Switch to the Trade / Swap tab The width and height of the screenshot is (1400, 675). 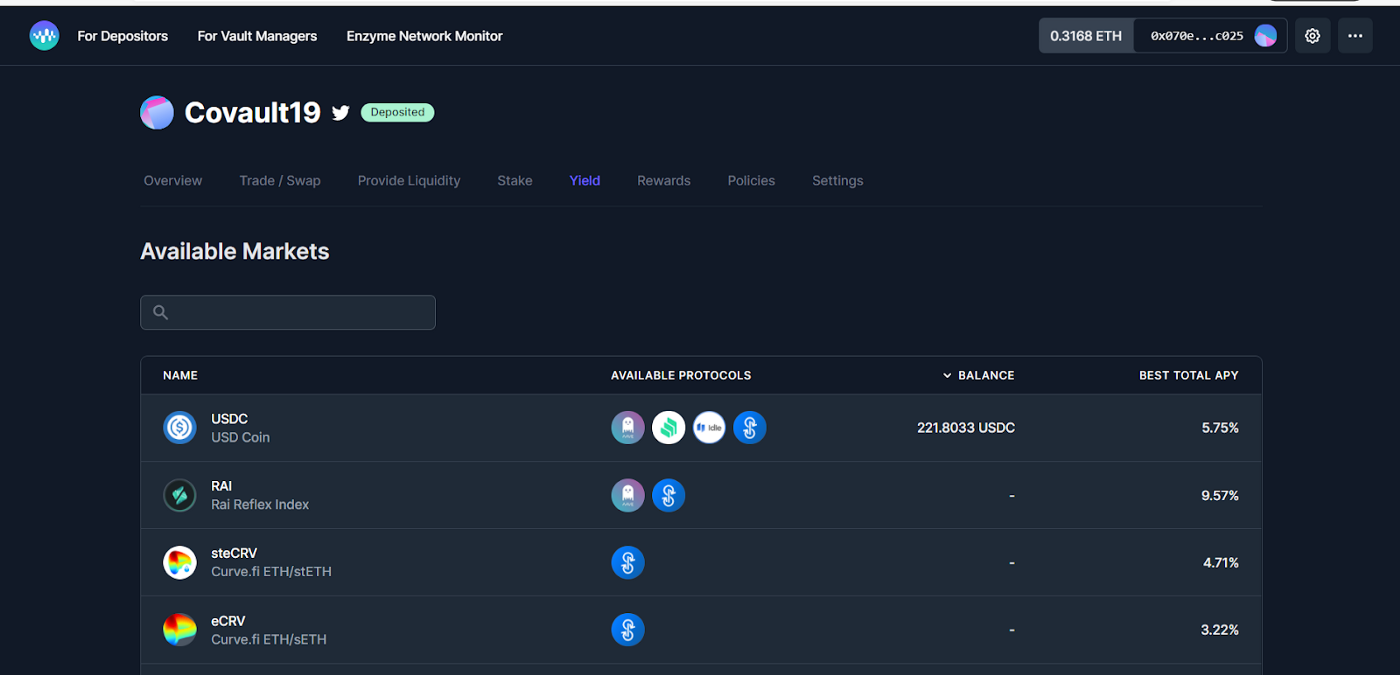click(x=280, y=181)
